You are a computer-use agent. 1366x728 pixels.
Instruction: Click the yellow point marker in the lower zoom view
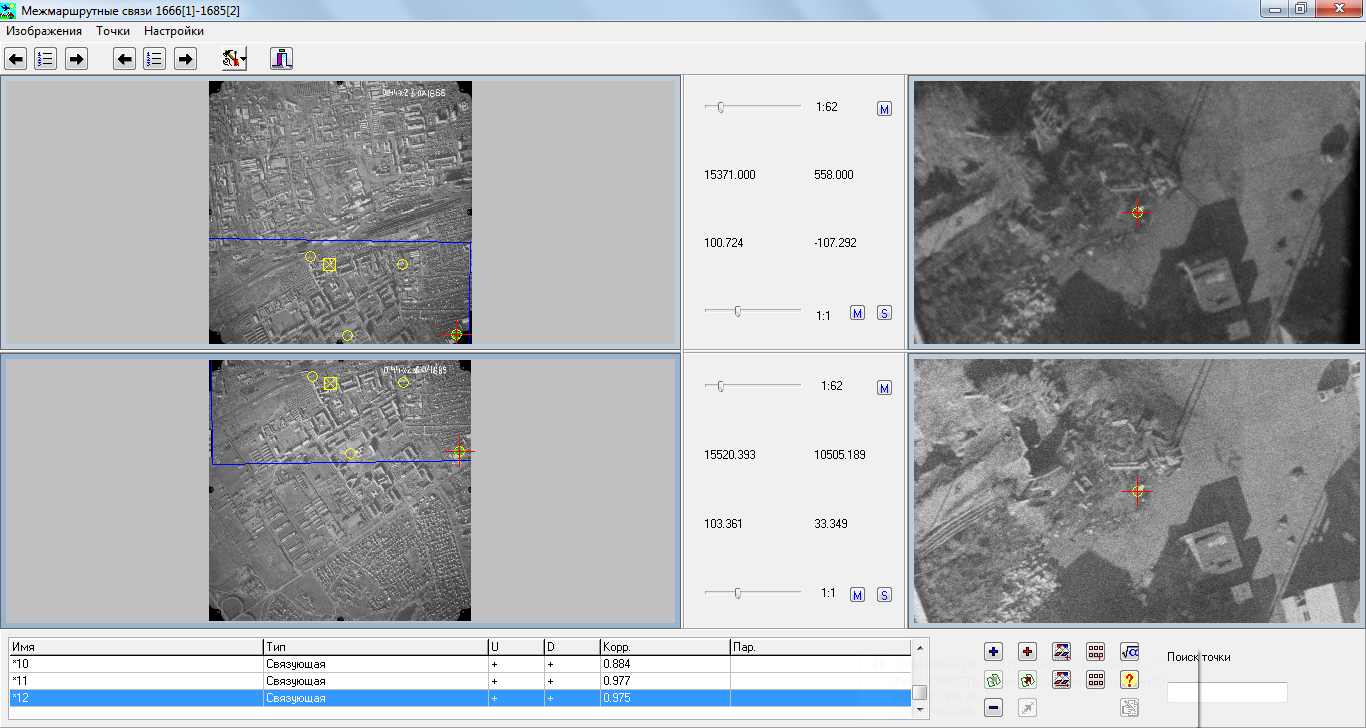pyautogui.click(x=1137, y=491)
